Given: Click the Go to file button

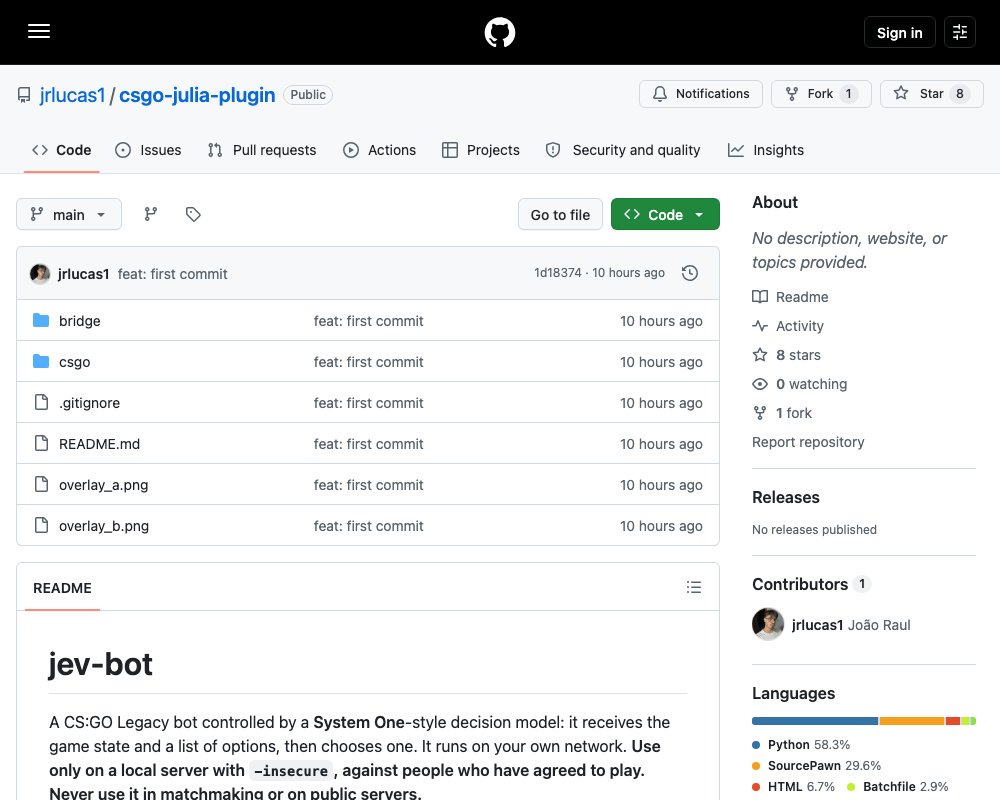Looking at the screenshot, I should (x=560, y=214).
